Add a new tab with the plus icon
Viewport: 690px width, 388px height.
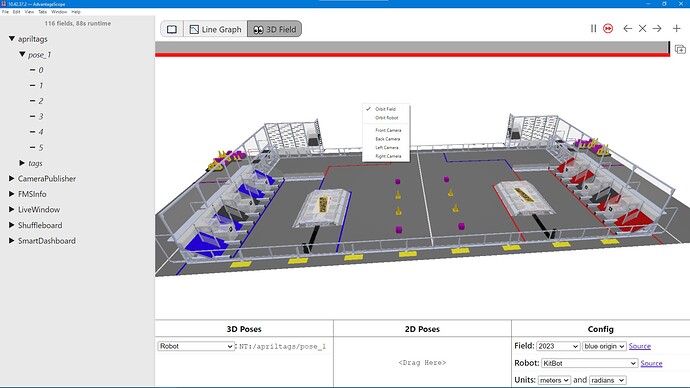pos(677,29)
